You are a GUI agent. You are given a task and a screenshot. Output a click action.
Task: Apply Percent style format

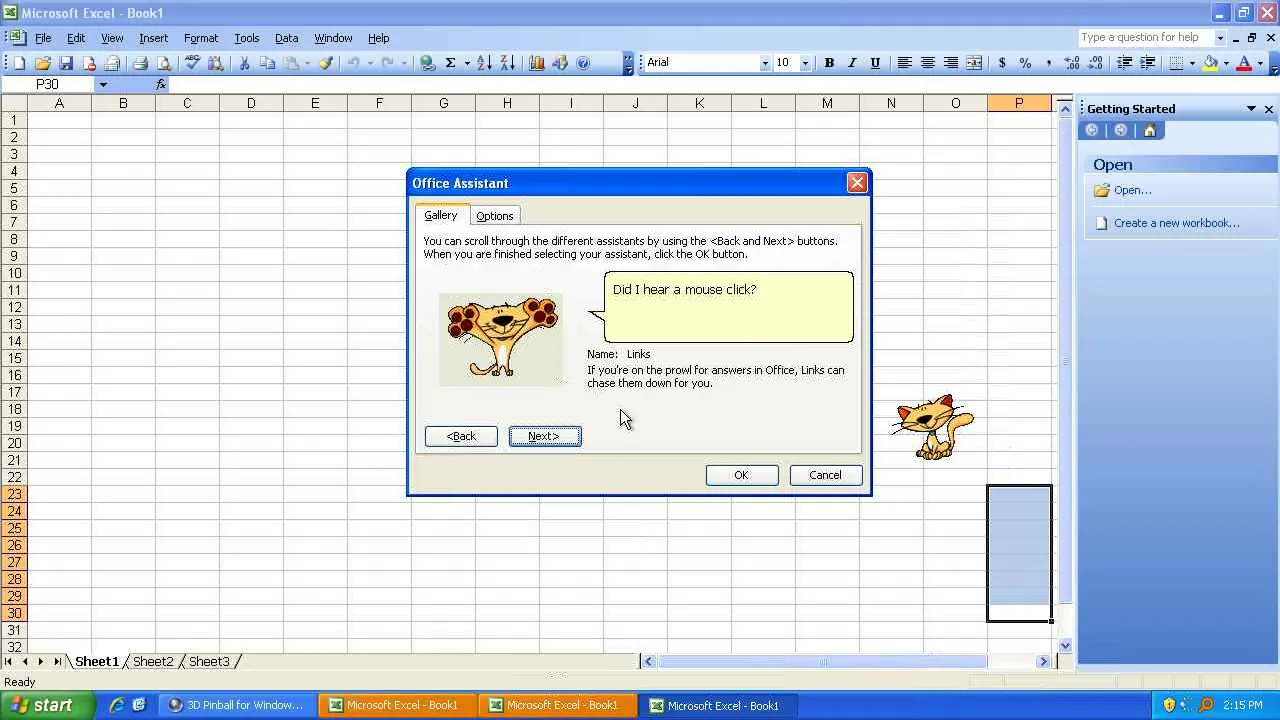click(x=1025, y=63)
